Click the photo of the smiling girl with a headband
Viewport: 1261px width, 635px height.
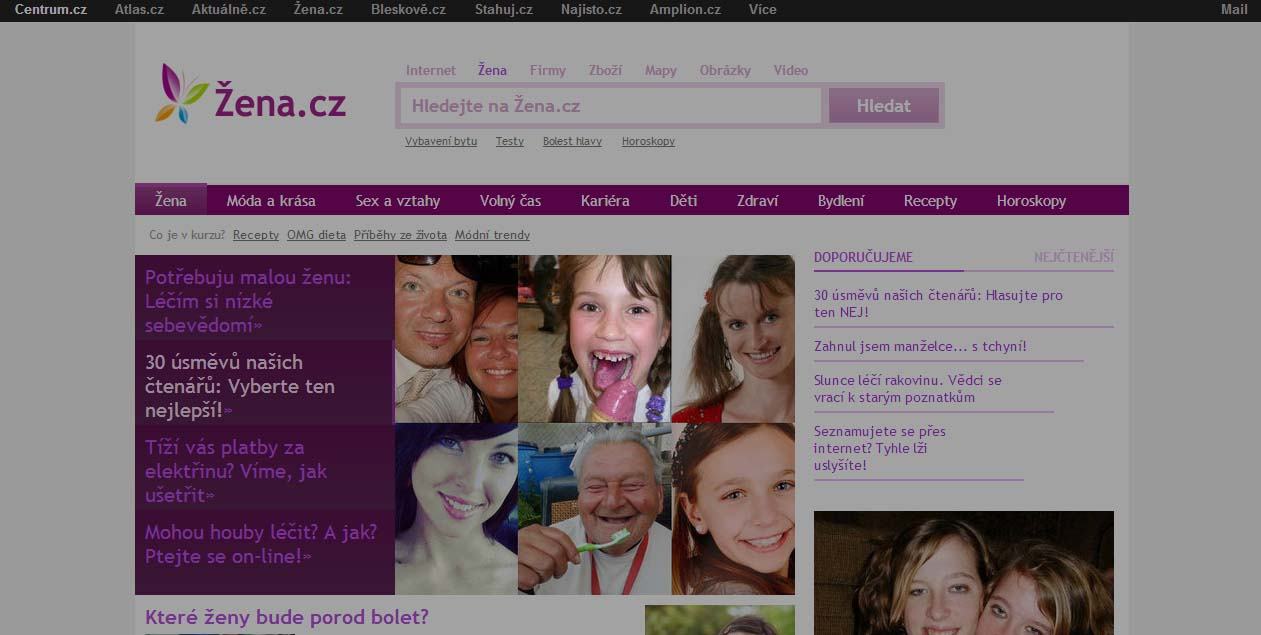tap(733, 509)
